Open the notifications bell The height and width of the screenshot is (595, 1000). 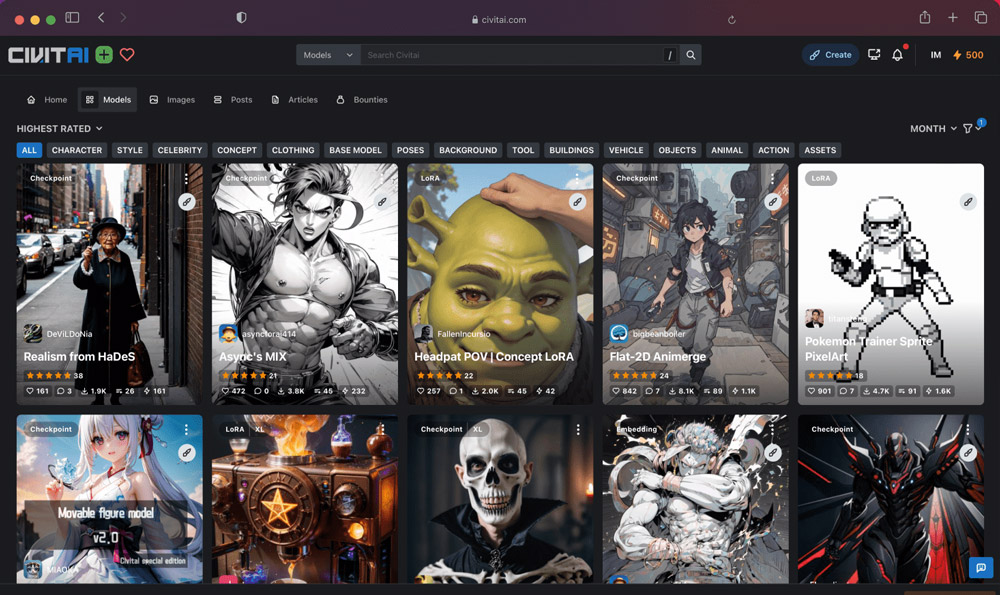(x=897, y=55)
